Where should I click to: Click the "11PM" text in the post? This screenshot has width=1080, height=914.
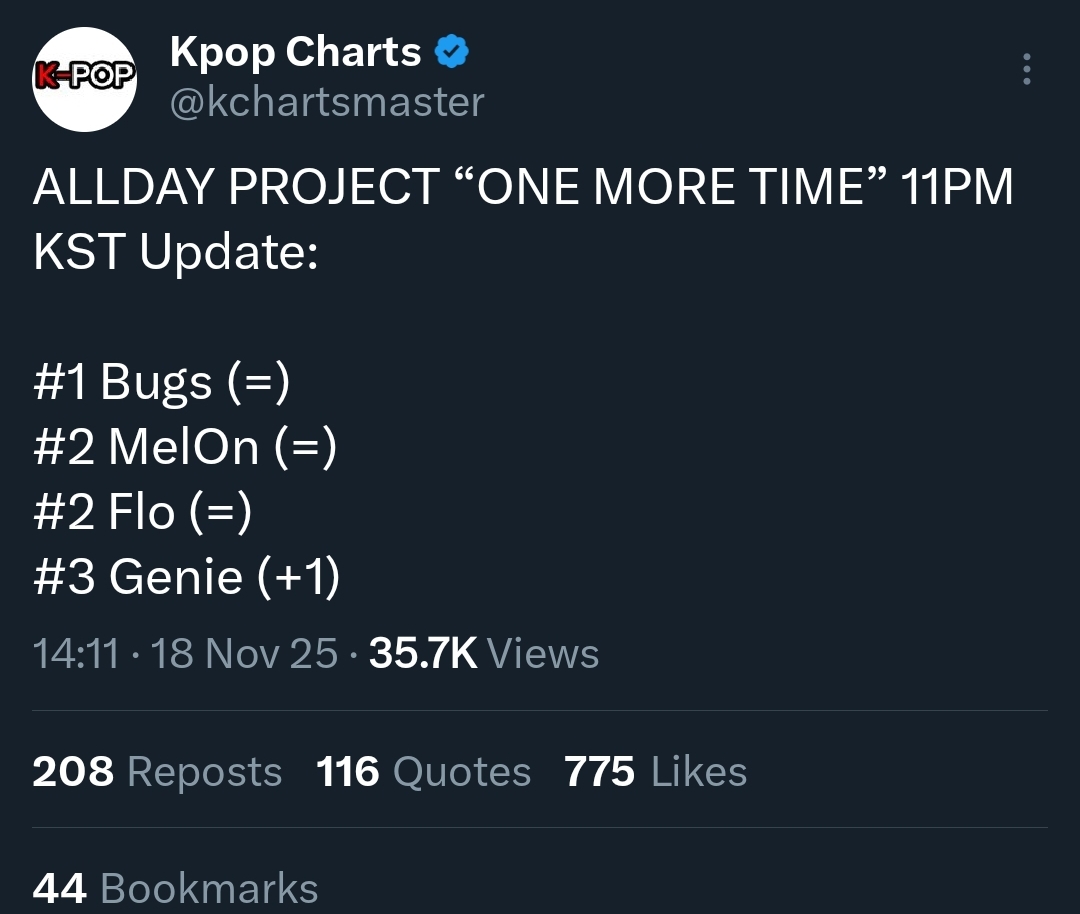click(956, 188)
